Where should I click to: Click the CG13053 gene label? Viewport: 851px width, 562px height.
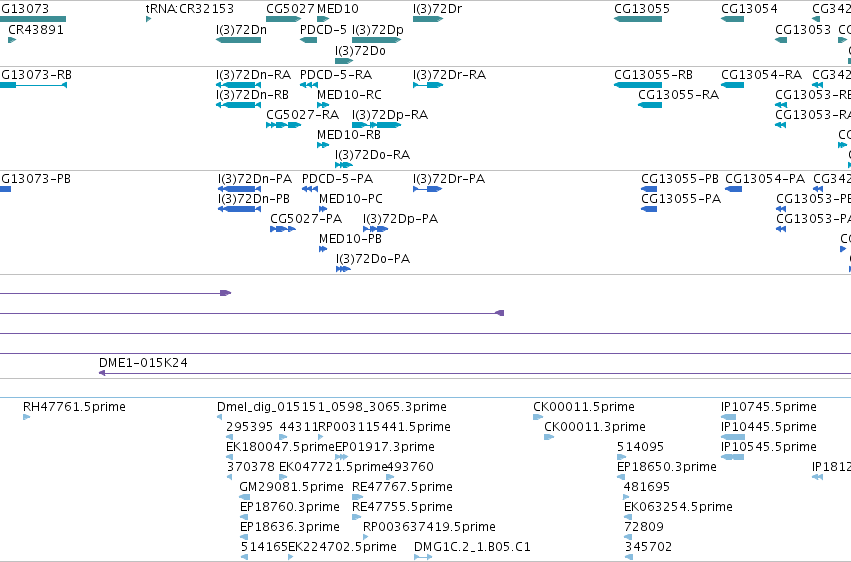[803, 30]
